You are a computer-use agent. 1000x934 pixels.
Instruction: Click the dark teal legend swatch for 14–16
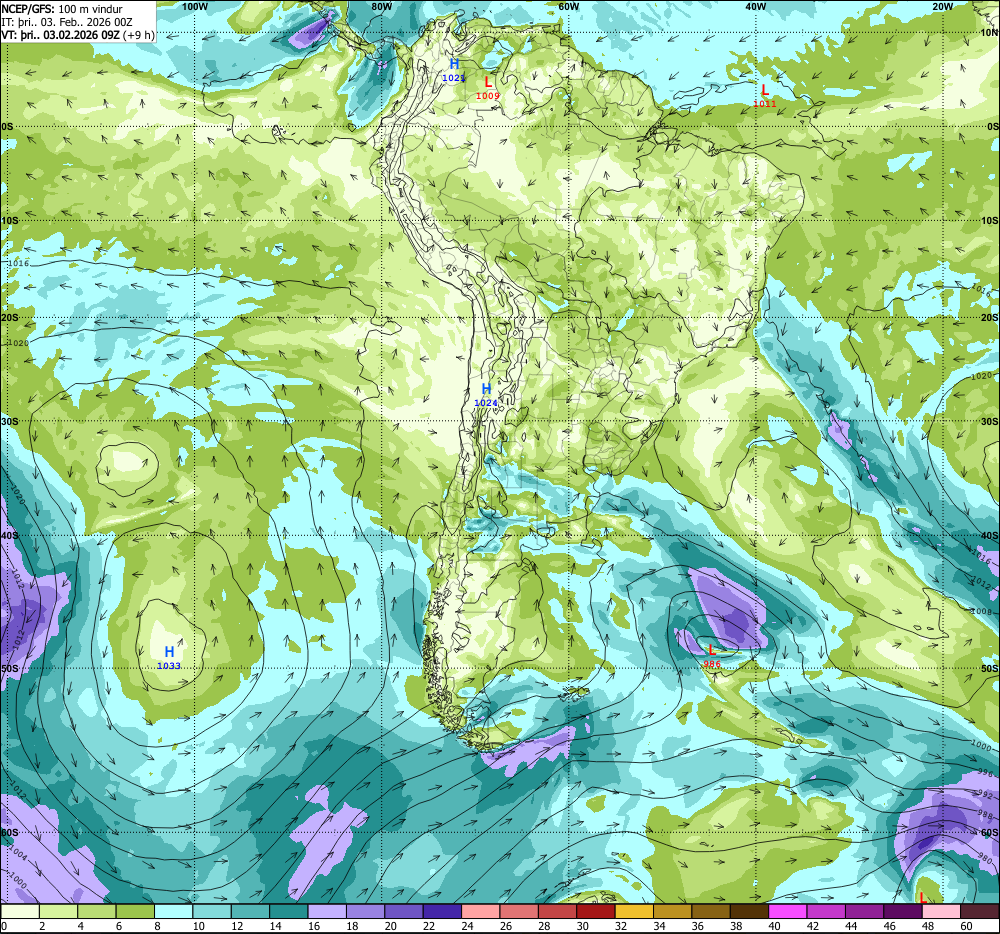(289, 911)
